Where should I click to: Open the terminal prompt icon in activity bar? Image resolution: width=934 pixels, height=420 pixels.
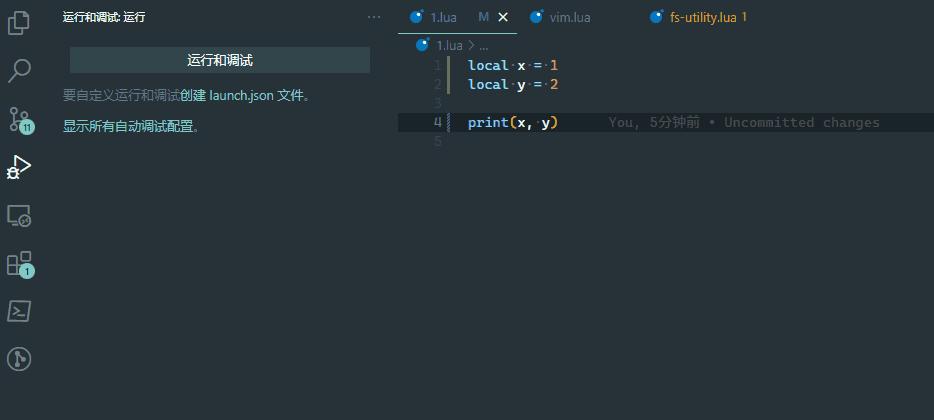point(19,311)
